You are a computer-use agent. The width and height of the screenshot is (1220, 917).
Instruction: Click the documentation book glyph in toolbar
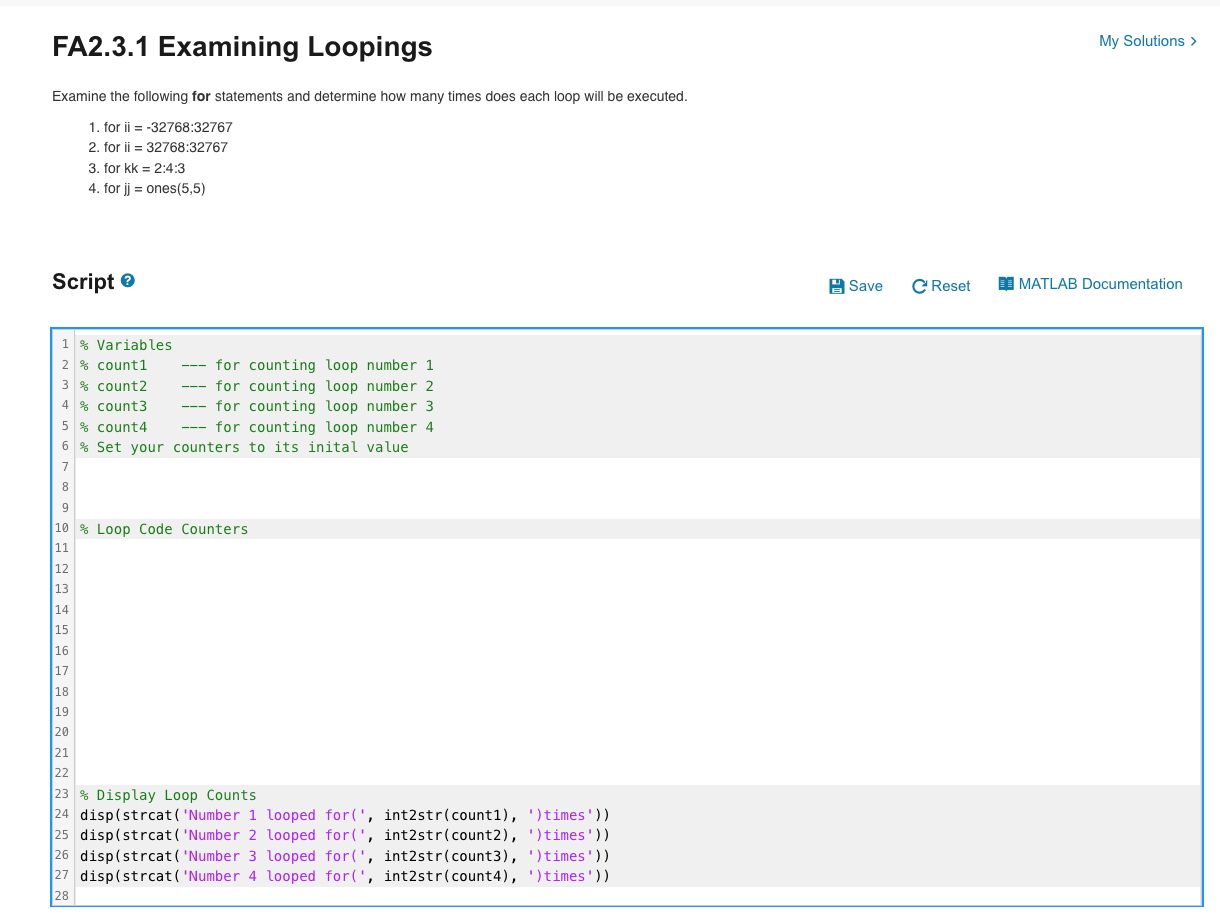1006,284
